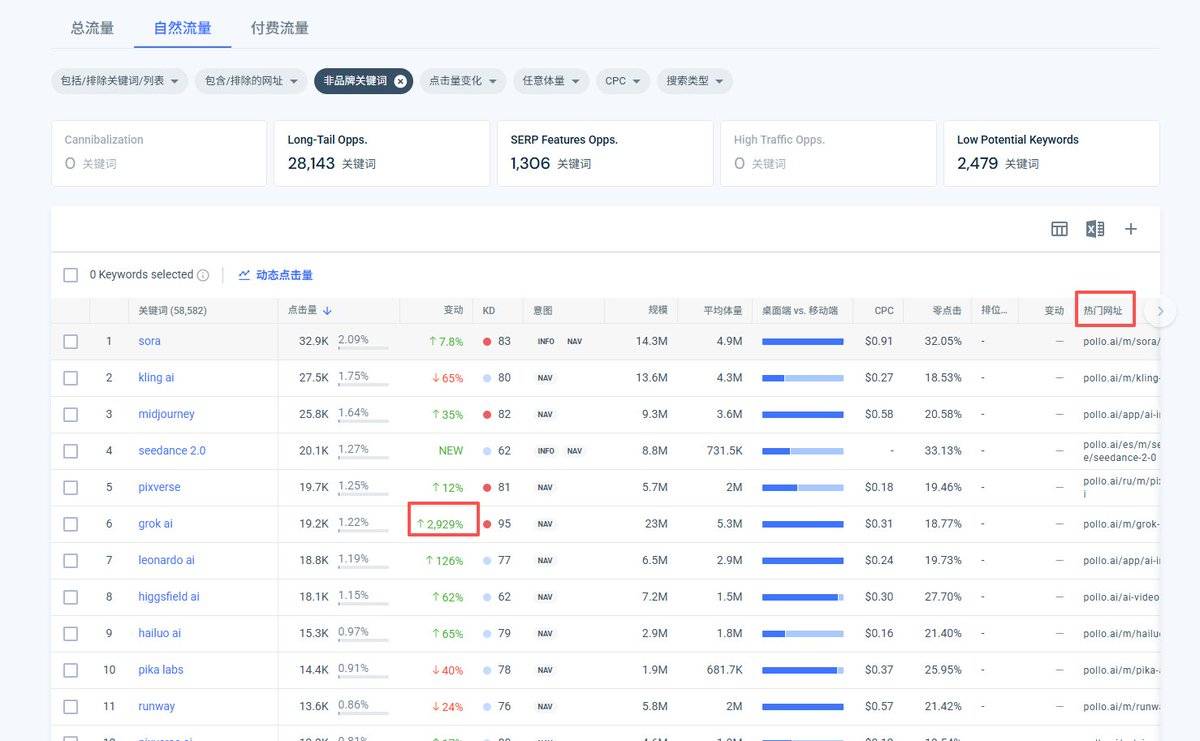Click the 平均体量 column header
The image size is (1200, 741).
(722, 311)
